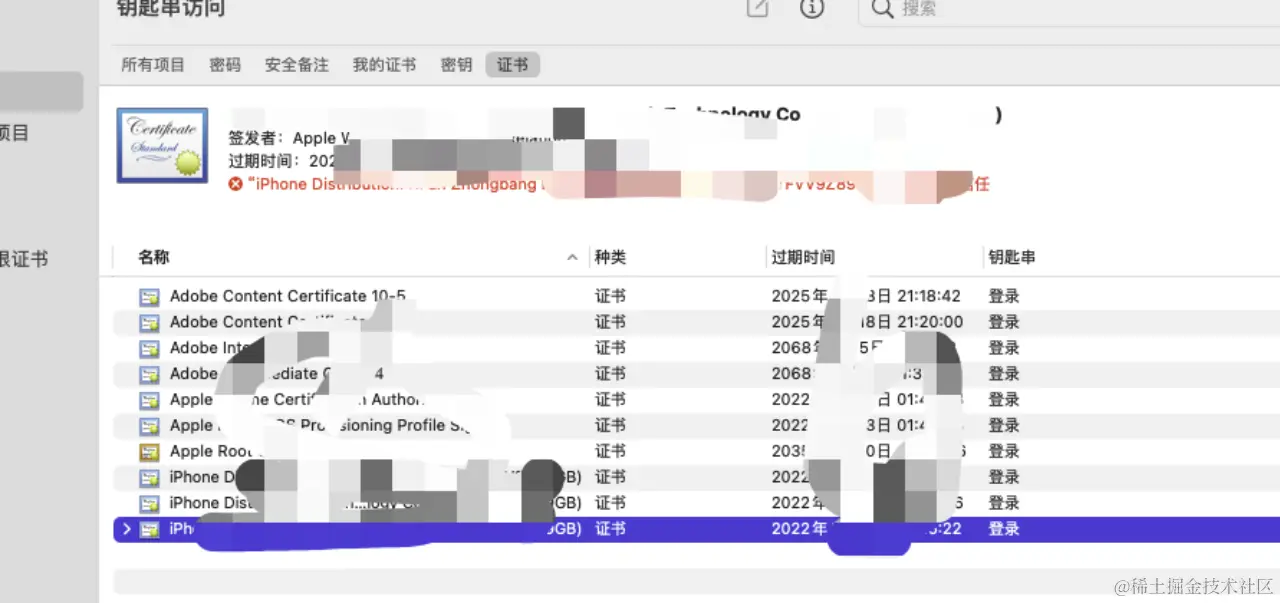Click 登录 keychain cell in Adobe Content Certificate 10-5 row
The width and height of the screenshot is (1280, 603).
coord(1004,296)
